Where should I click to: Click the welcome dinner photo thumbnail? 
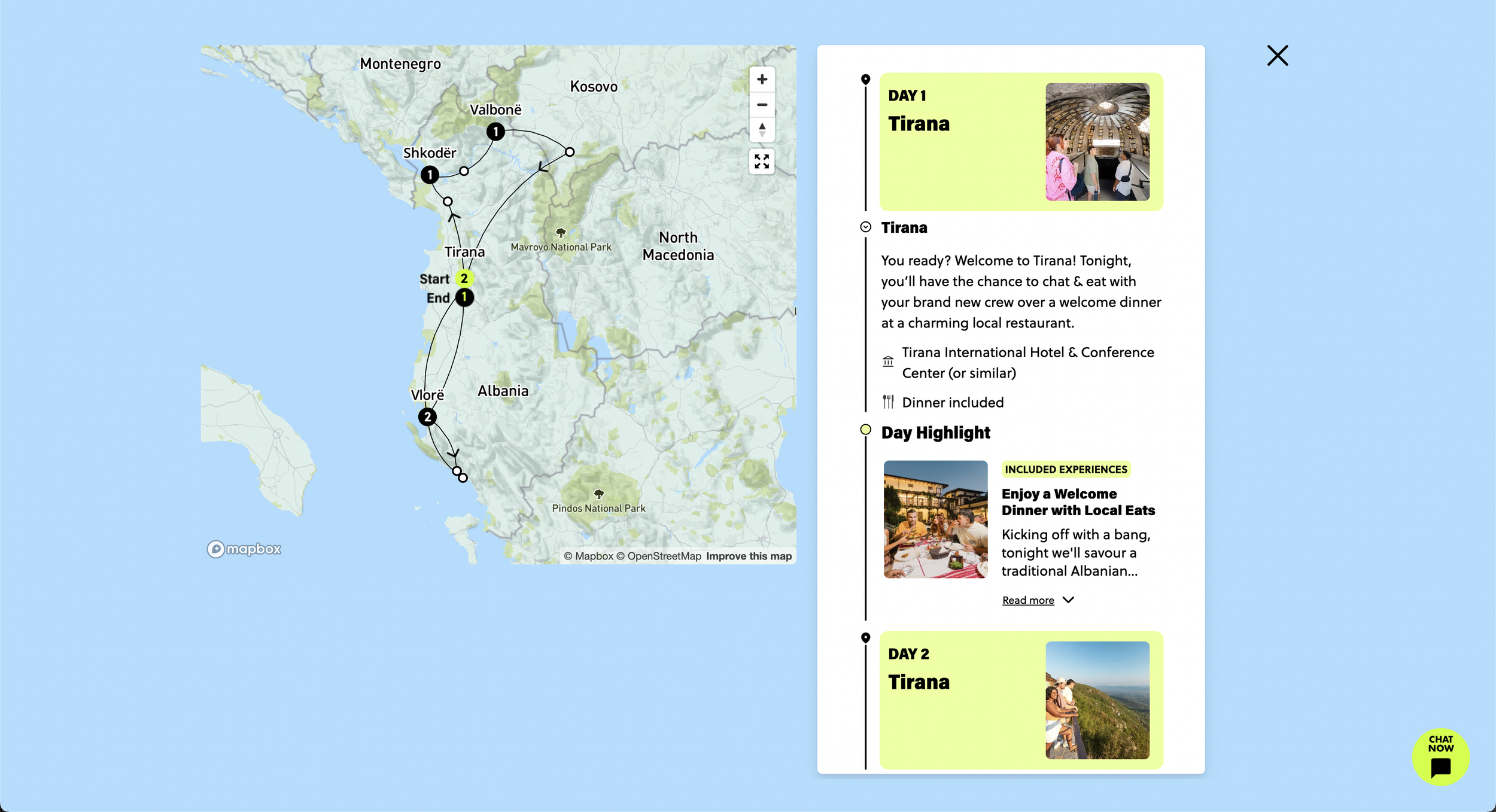[x=935, y=519]
